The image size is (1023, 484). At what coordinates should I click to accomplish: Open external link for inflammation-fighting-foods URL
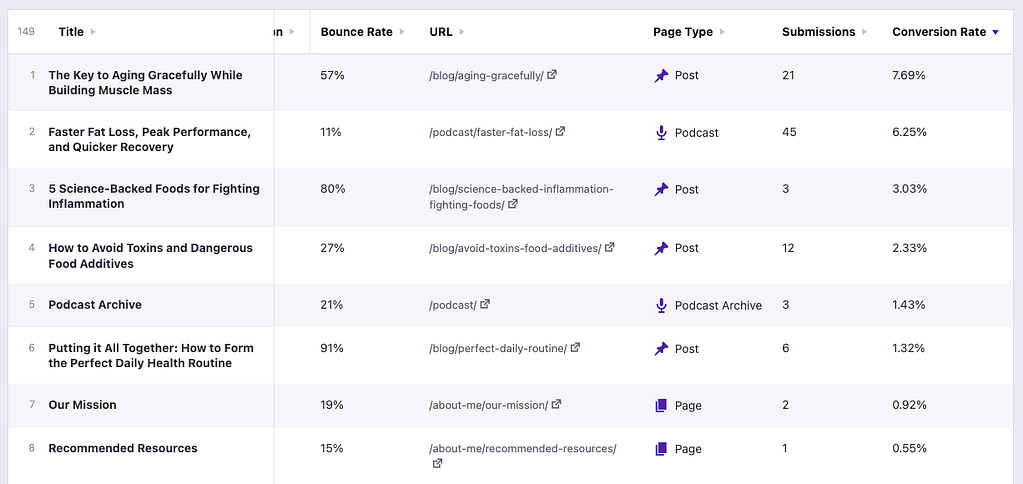513,204
